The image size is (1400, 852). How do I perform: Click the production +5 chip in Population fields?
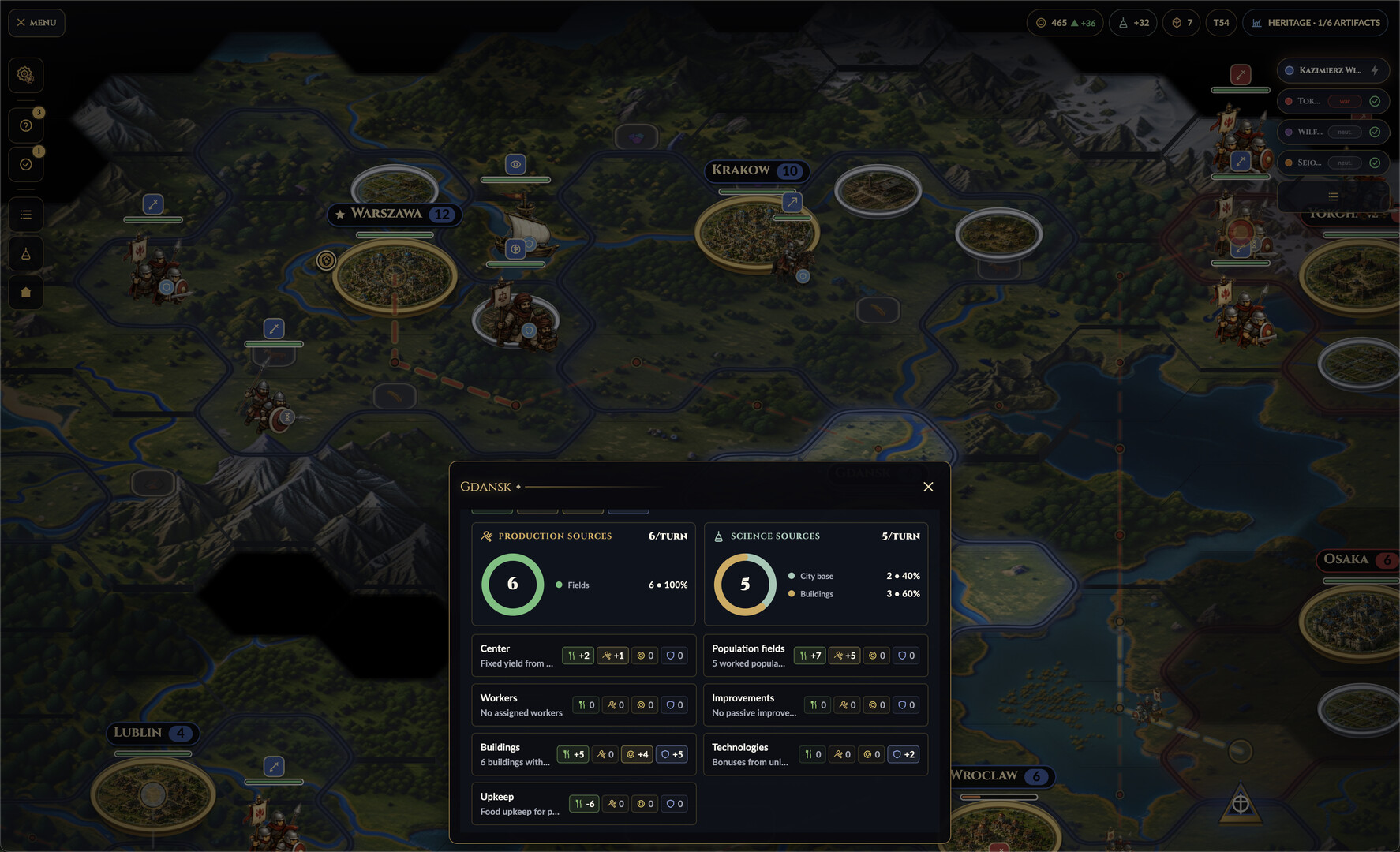pyautogui.click(x=844, y=656)
